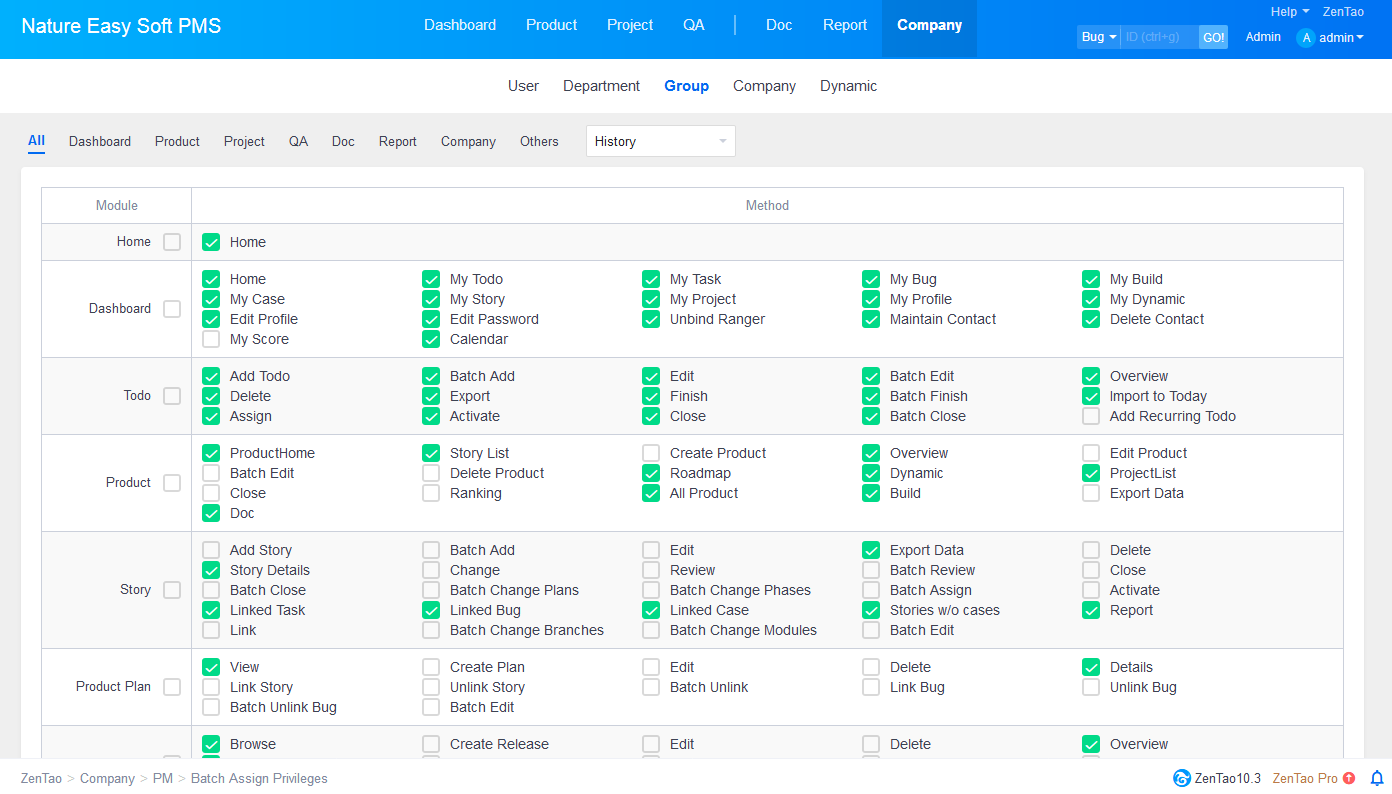The width and height of the screenshot is (1392, 794).
Task: Check the Add Story checkbox
Action: click(211, 550)
